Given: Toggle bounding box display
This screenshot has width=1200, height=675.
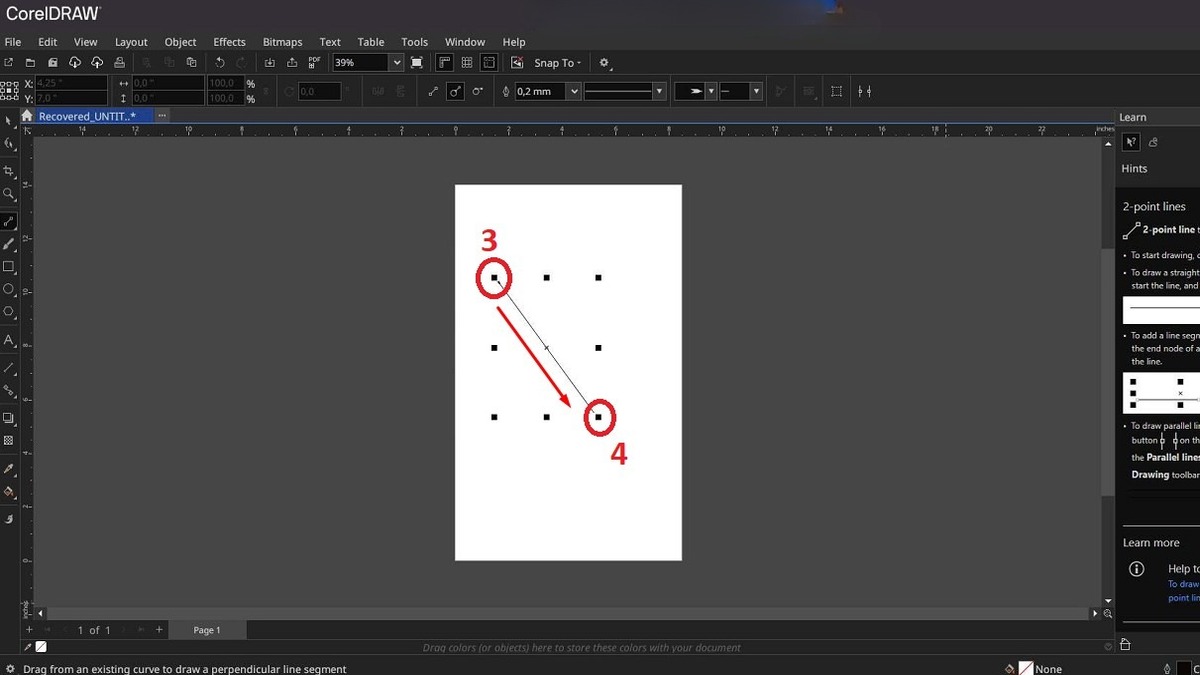Looking at the screenshot, I should click(x=836, y=91).
